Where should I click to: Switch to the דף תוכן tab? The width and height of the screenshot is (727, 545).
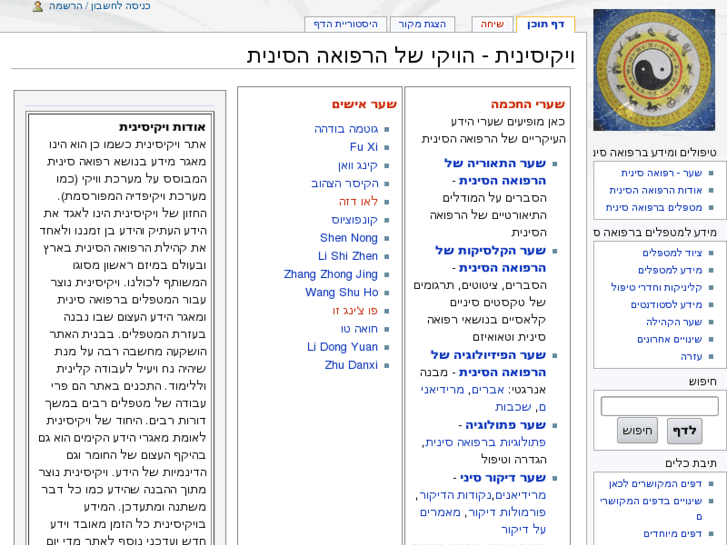tap(545, 24)
